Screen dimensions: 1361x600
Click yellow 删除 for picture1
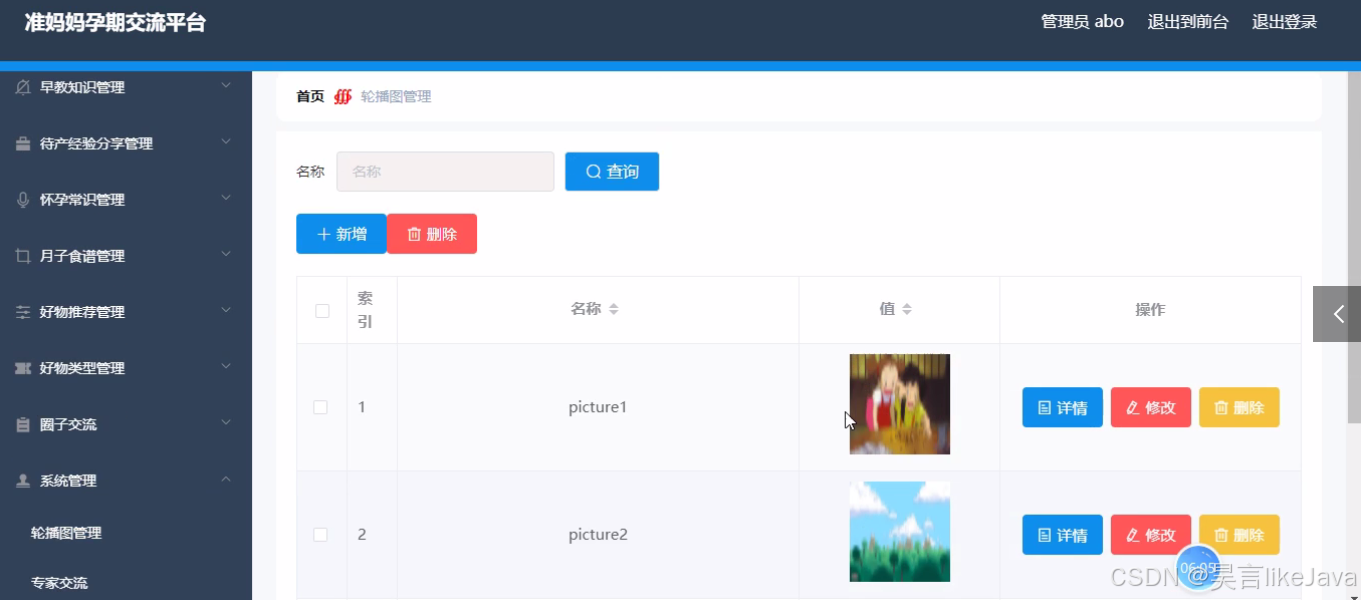1239,407
